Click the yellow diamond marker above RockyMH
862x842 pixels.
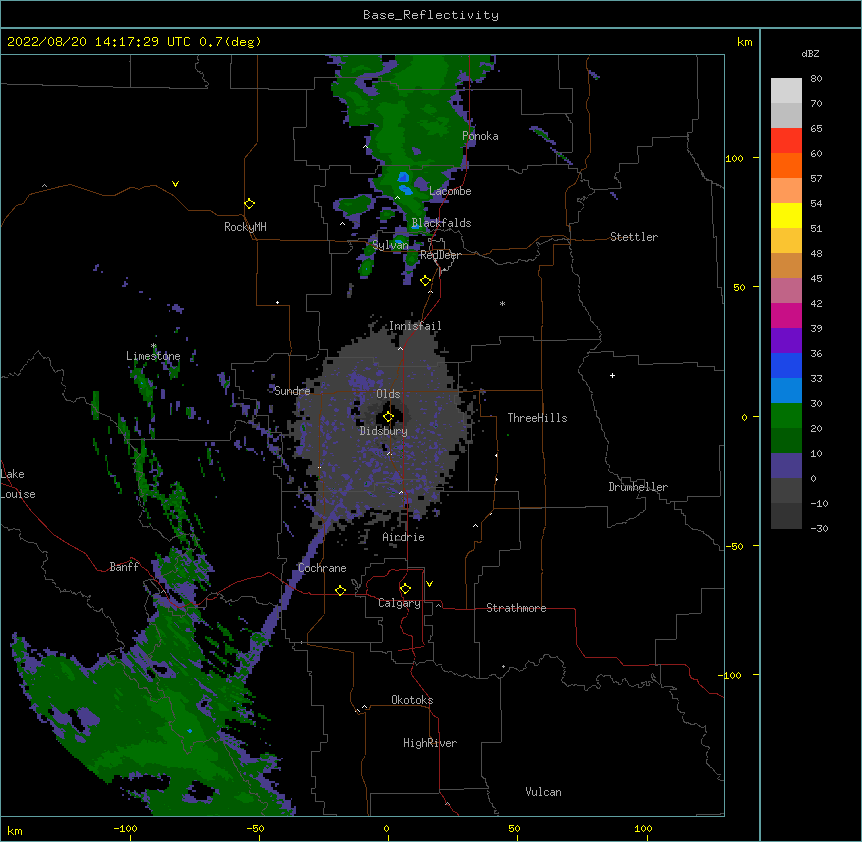[250, 204]
